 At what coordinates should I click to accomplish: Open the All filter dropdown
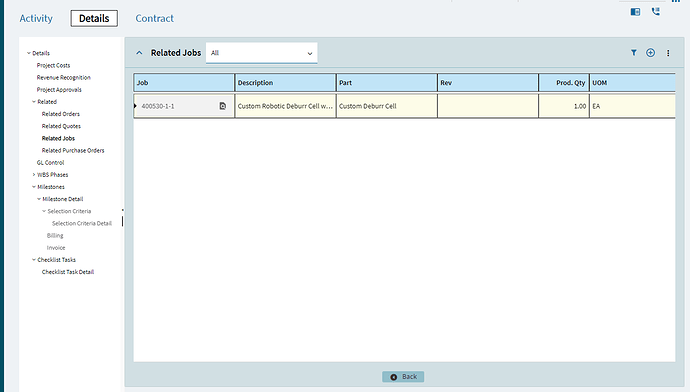261,53
